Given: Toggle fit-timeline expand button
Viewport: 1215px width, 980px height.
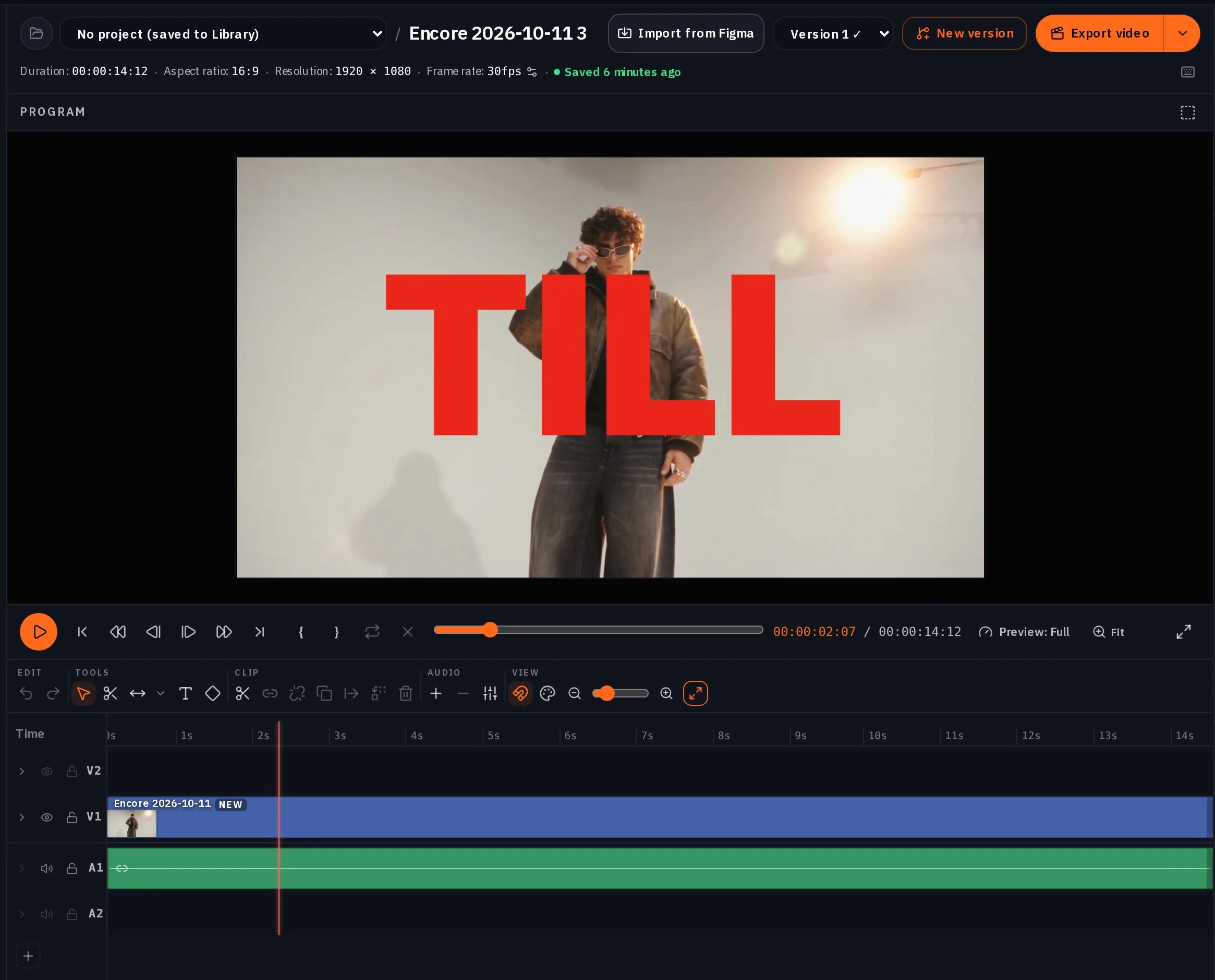Looking at the screenshot, I should (696, 693).
